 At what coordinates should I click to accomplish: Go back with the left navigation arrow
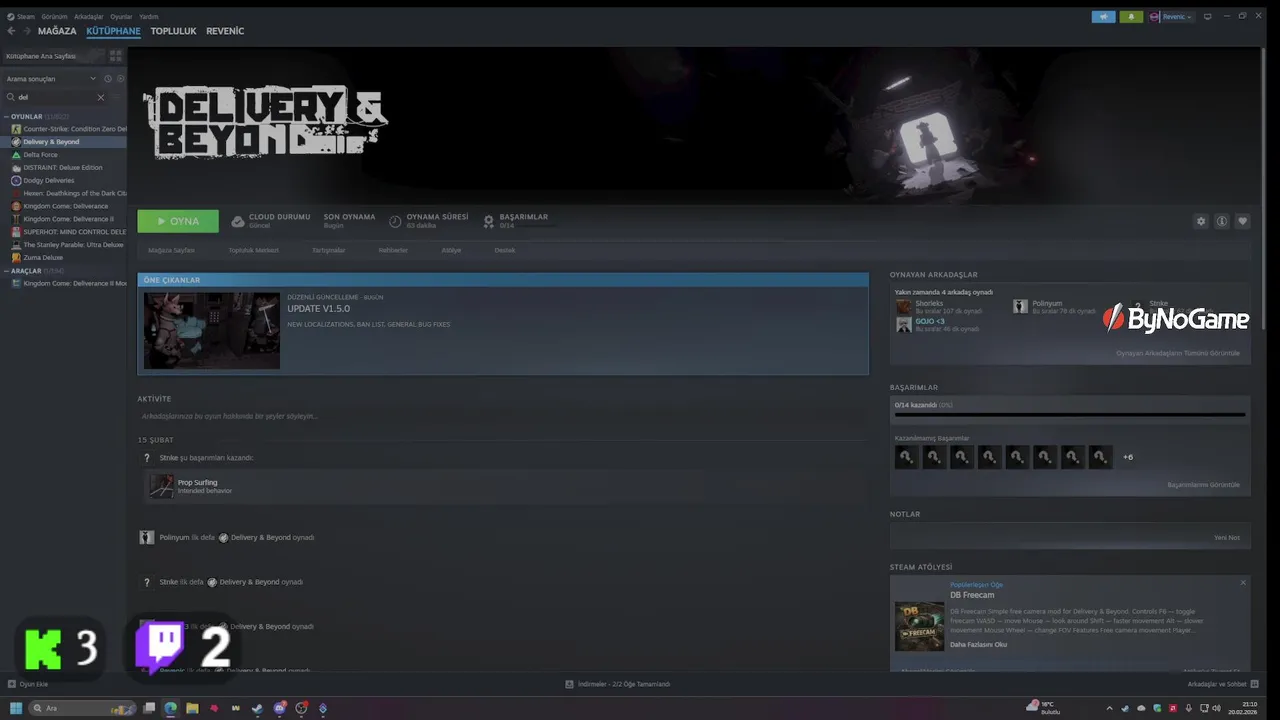(x=12, y=31)
